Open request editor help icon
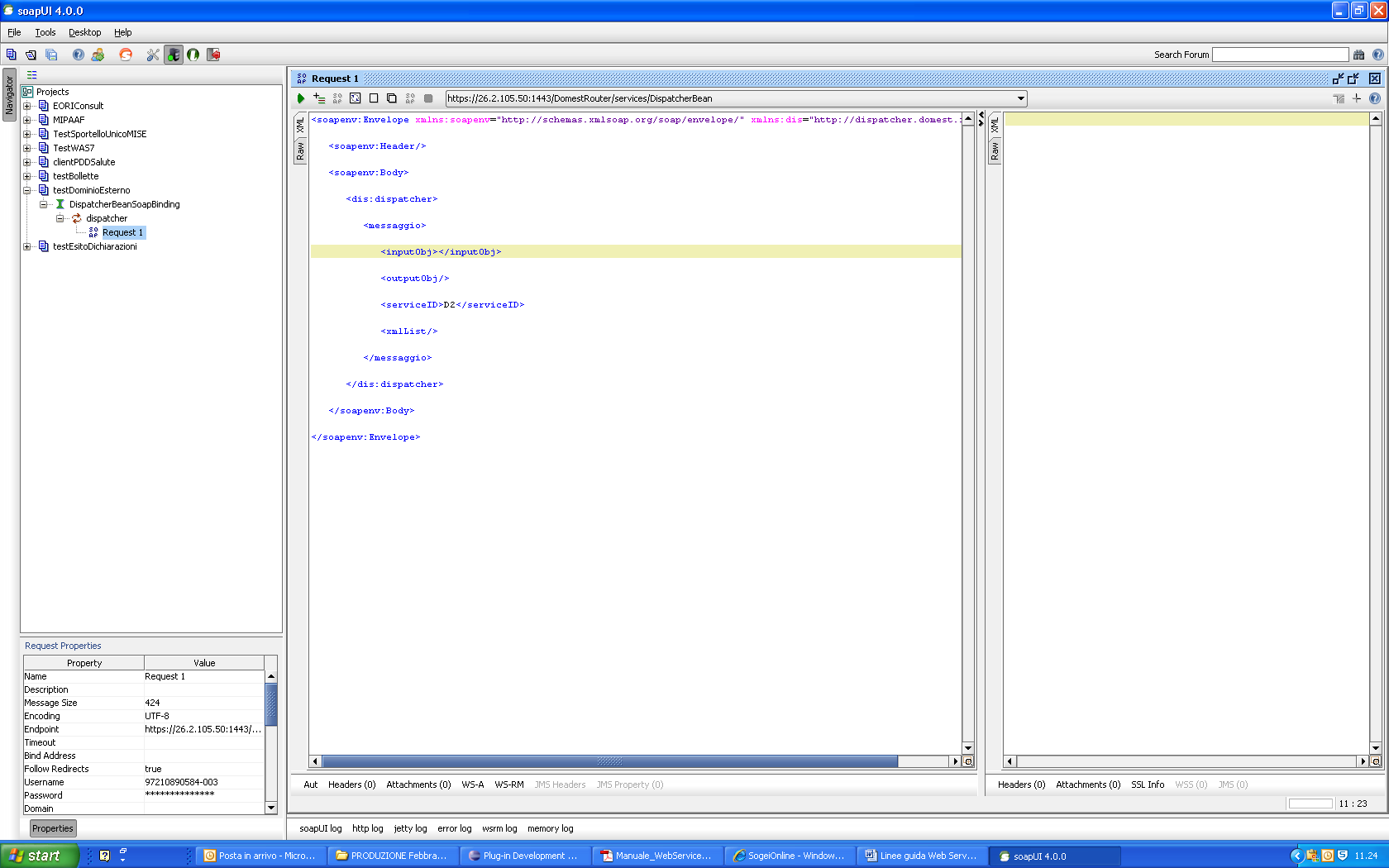The image size is (1389, 868). (1375, 98)
